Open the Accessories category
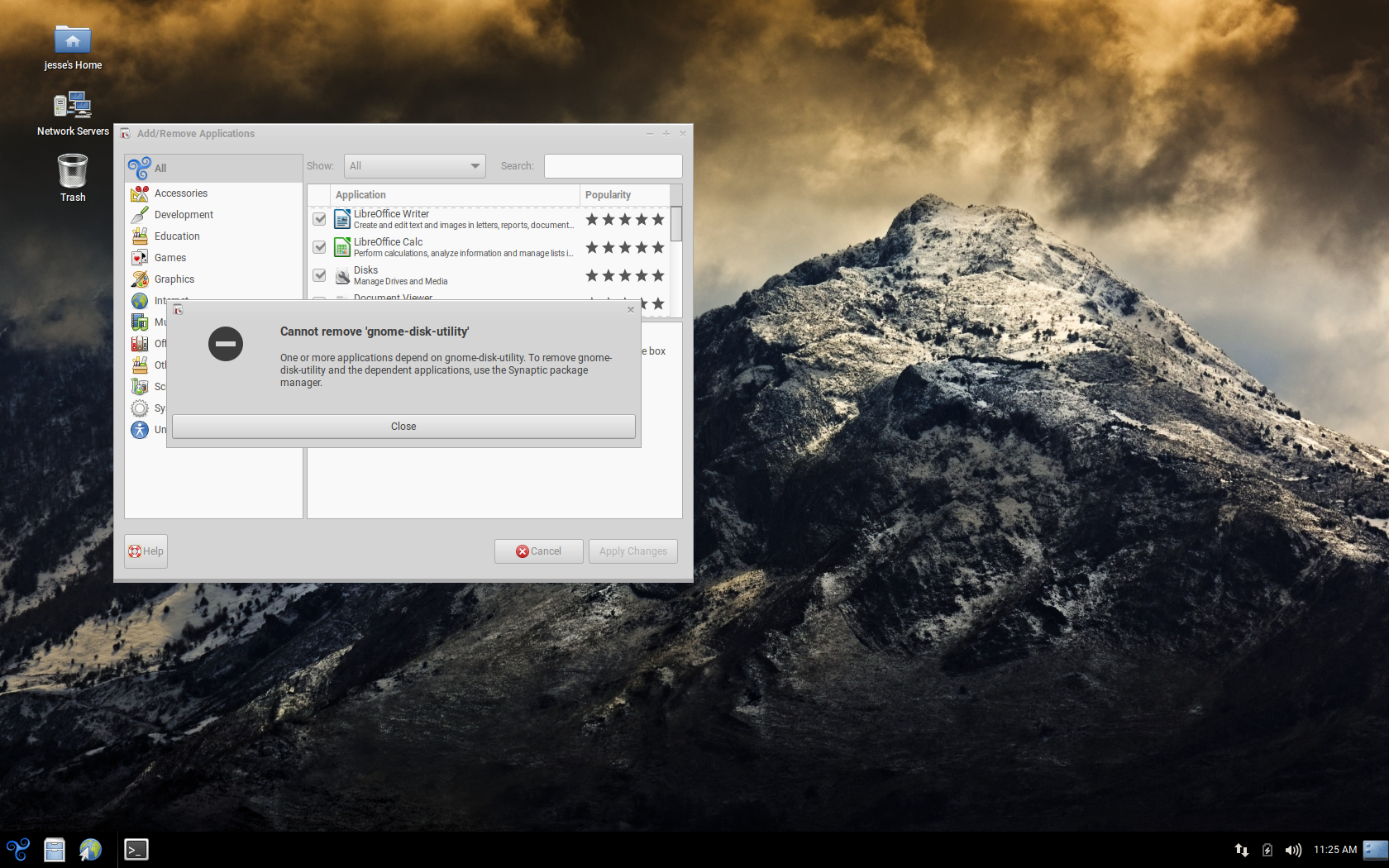The height and width of the screenshot is (868, 1389). click(181, 193)
